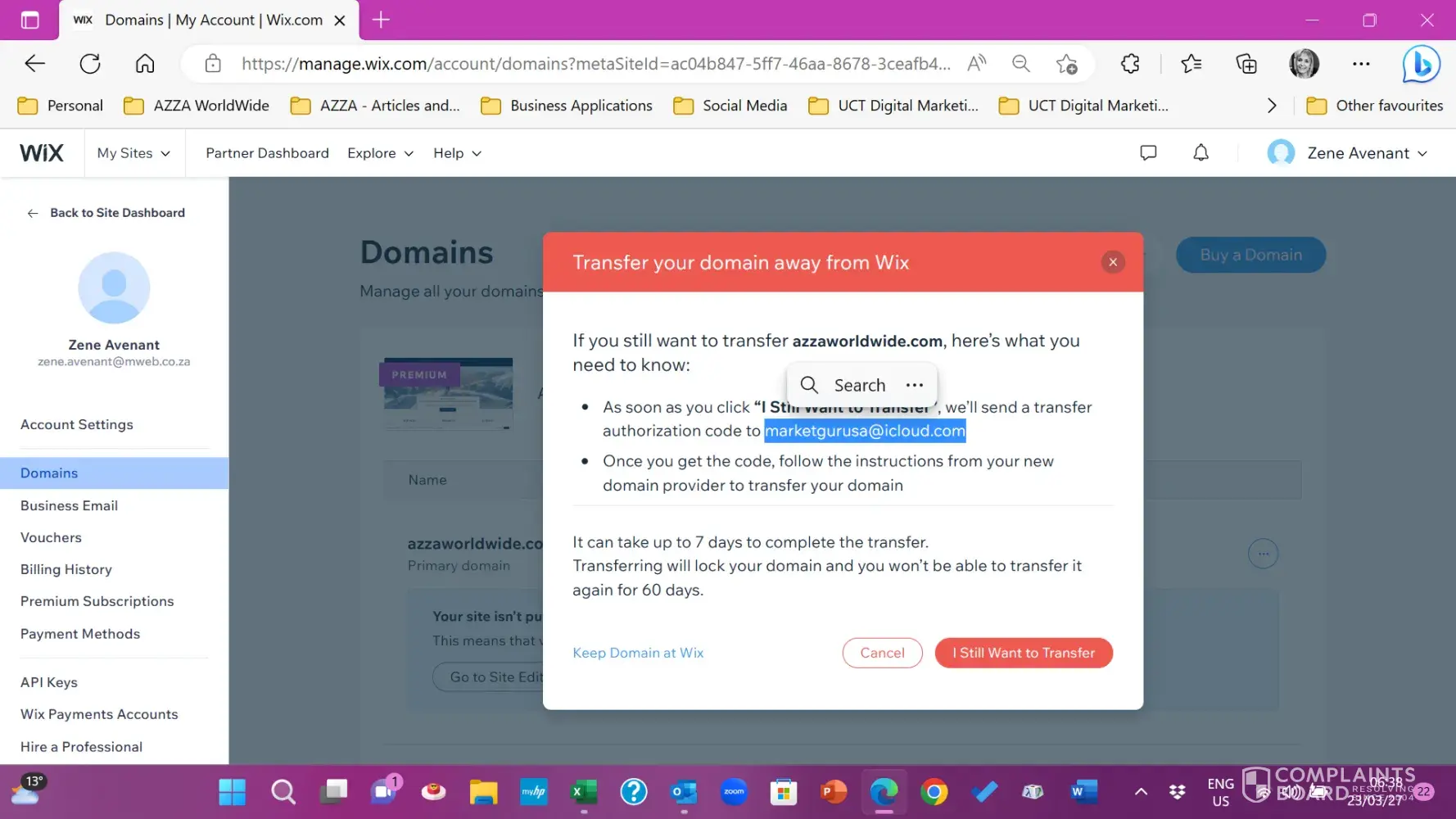Refresh the page
Screen dimensions: 1456x819
coord(90,64)
